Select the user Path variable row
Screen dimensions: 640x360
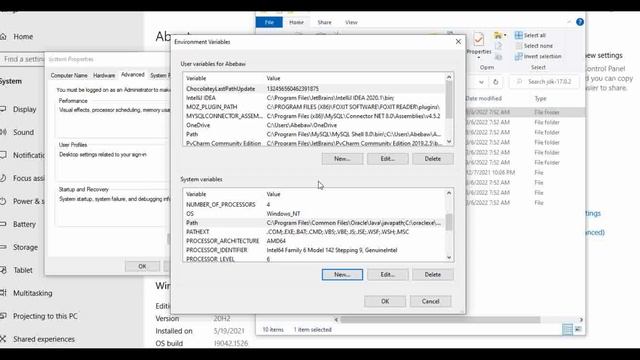point(314,134)
